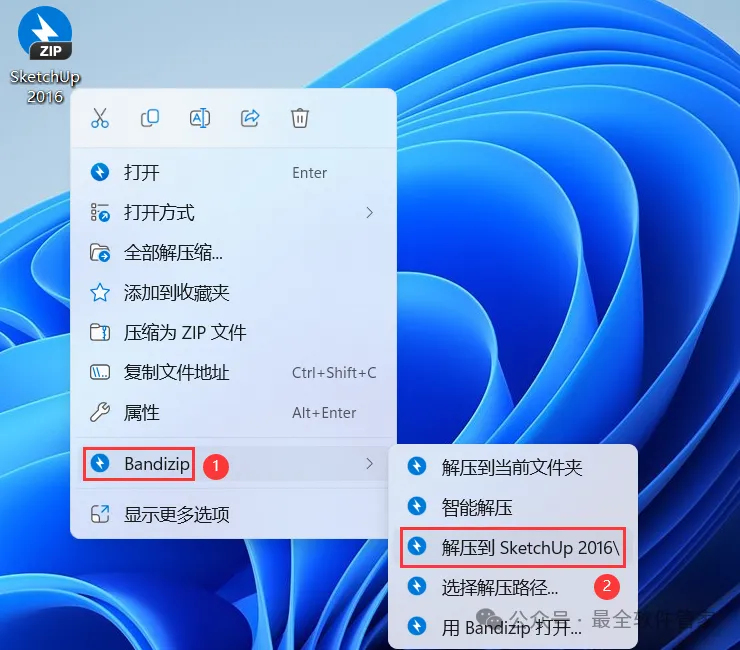Open 属性 from the context menu
Image resolution: width=740 pixels, height=650 pixels.
pos(234,413)
